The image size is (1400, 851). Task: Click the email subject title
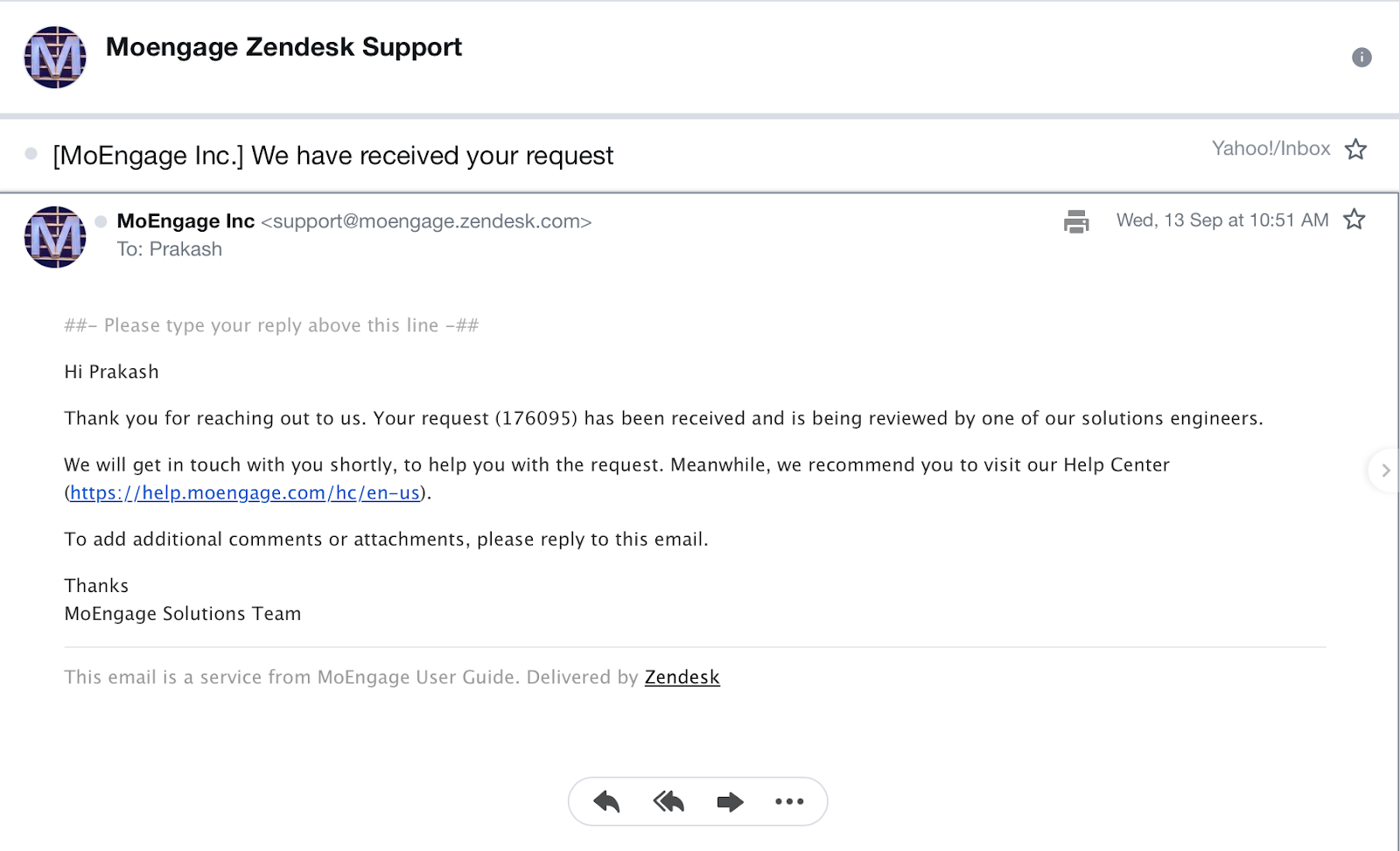(x=332, y=156)
